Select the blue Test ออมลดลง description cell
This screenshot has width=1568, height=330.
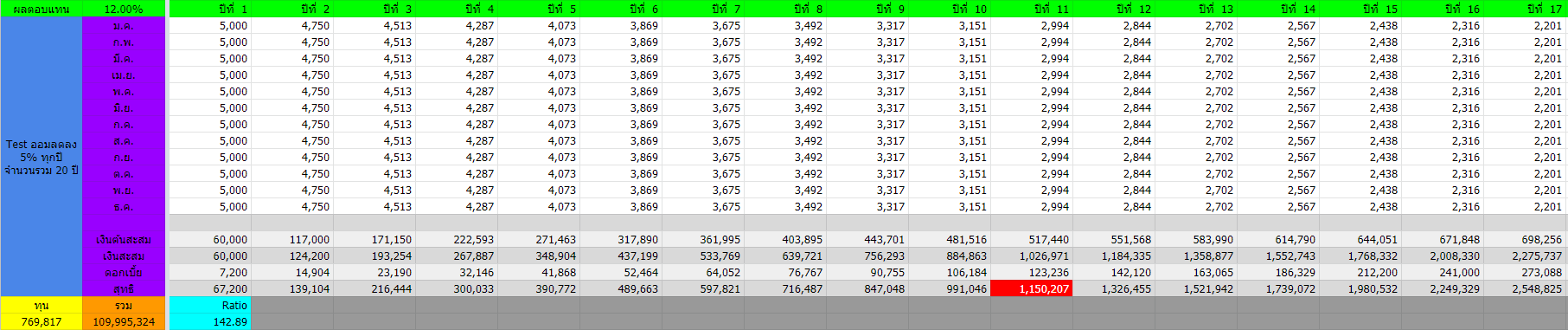(42, 157)
